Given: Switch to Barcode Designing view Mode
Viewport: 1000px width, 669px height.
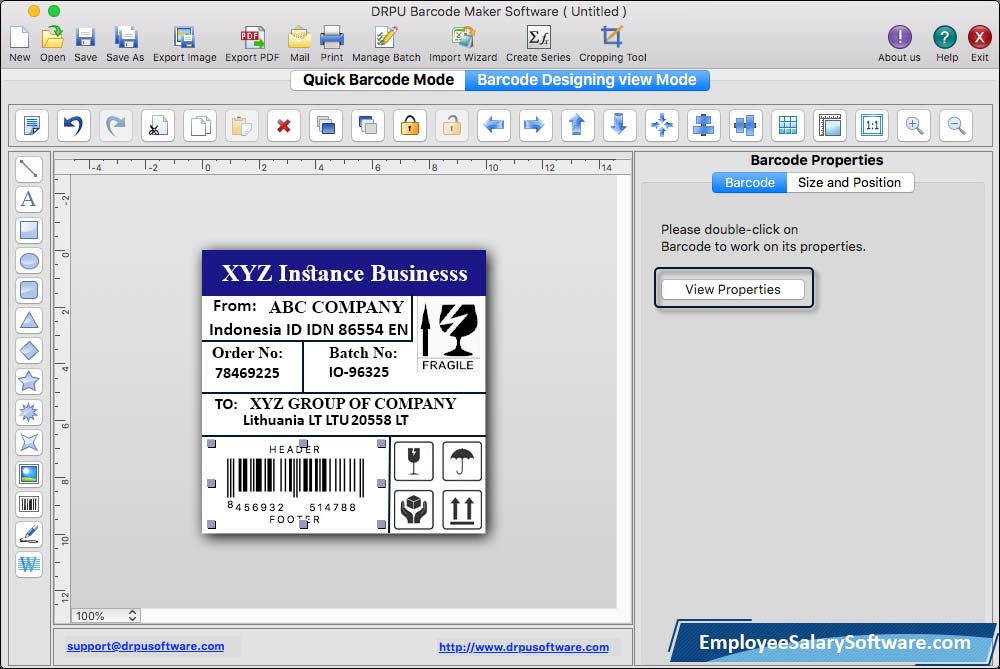Looking at the screenshot, I should (587, 80).
